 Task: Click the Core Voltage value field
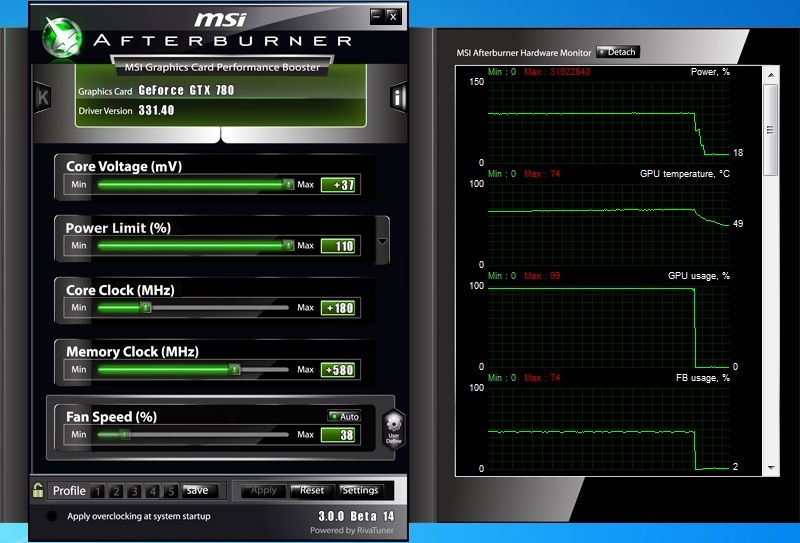pos(339,185)
